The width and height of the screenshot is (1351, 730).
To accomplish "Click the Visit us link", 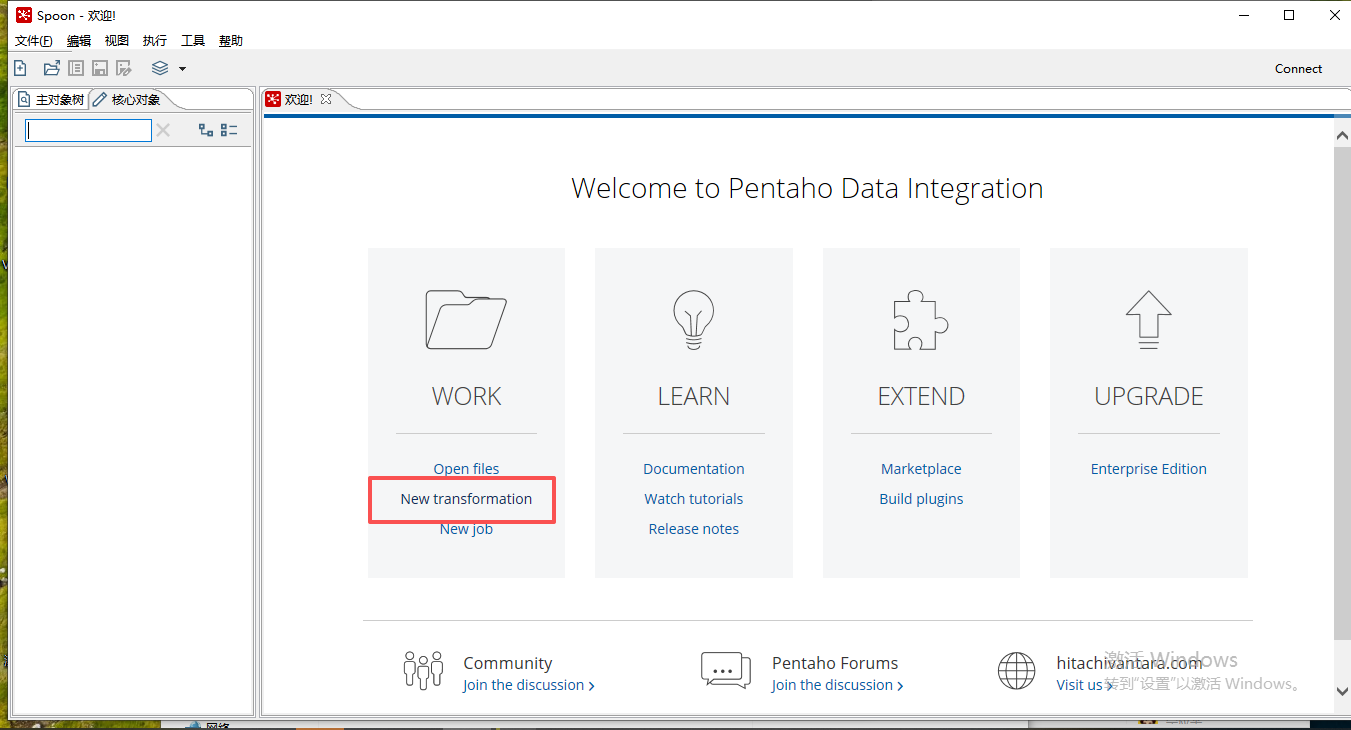I will tap(1085, 685).
